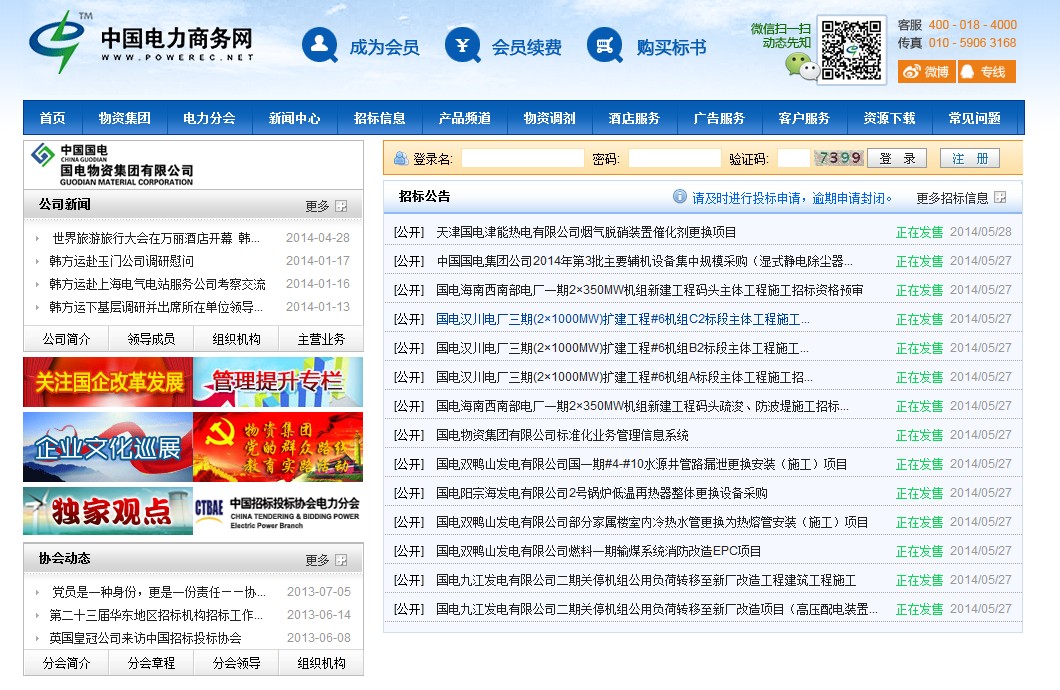Viewport: 1060px width, 690px height.
Task: Open tender 国电汉川电厂三期#6机组C2标段
Action: [x=623, y=319]
